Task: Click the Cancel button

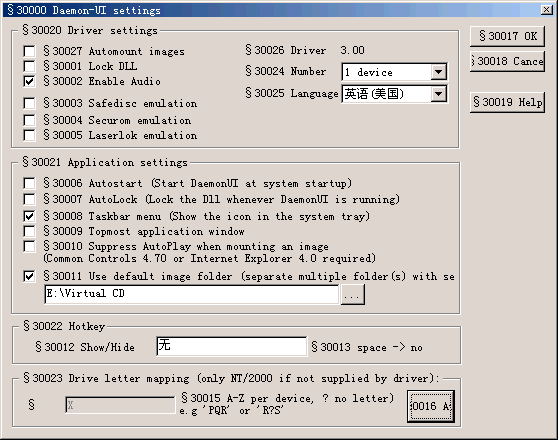Action: pyautogui.click(x=507, y=62)
